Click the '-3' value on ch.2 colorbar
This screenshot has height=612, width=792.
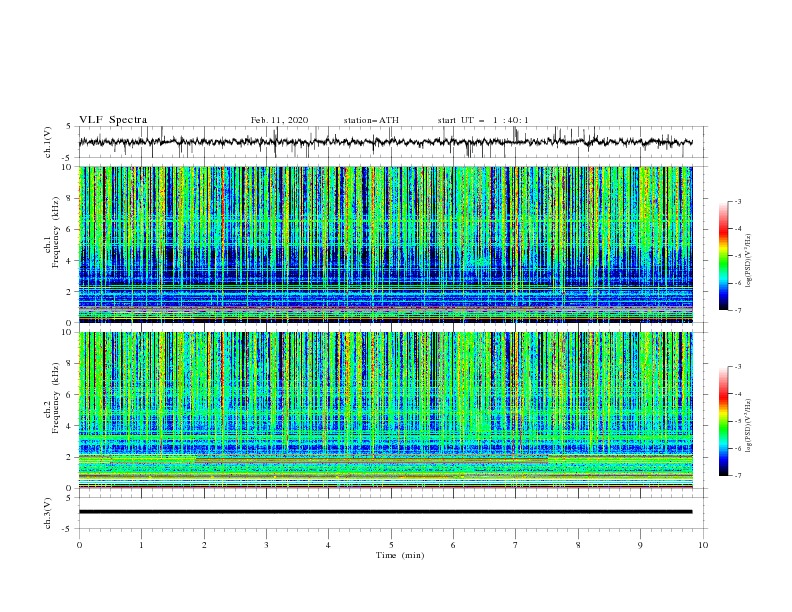(737, 367)
